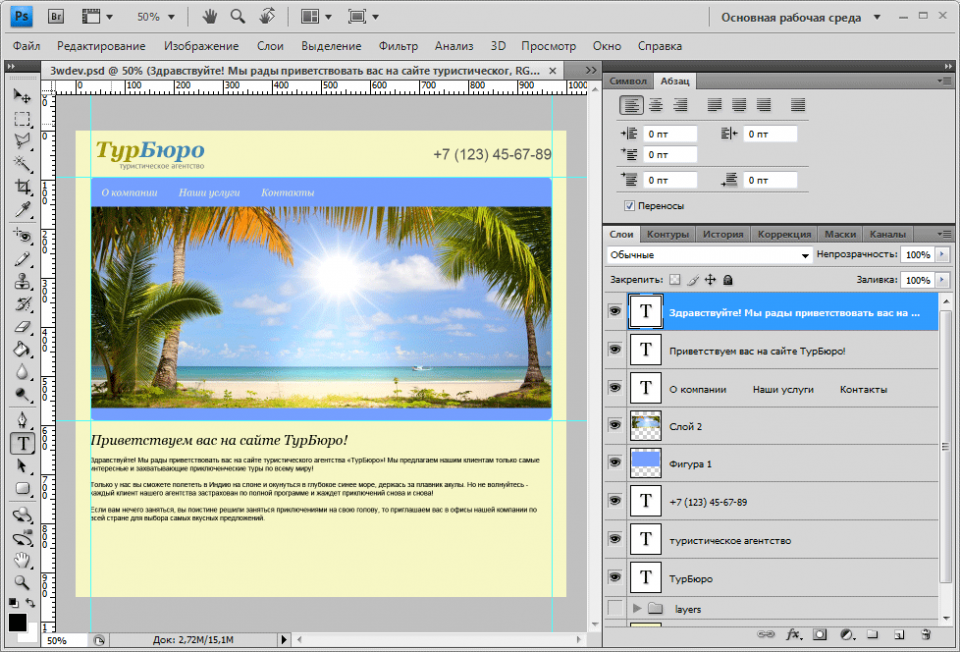The height and width of the screenshot is (652, 960).
Task: Click the black foreground color swatch
Action: click(x=18, y=623)
